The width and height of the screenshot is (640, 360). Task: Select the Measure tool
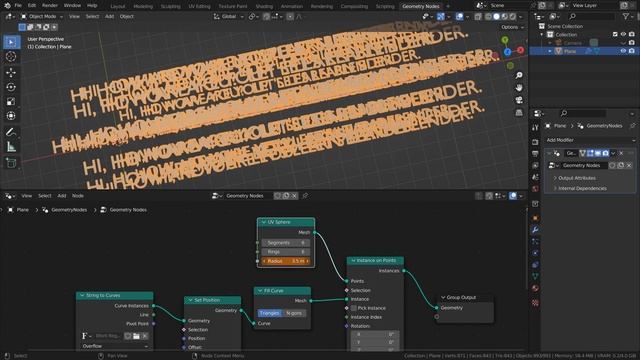11,147
